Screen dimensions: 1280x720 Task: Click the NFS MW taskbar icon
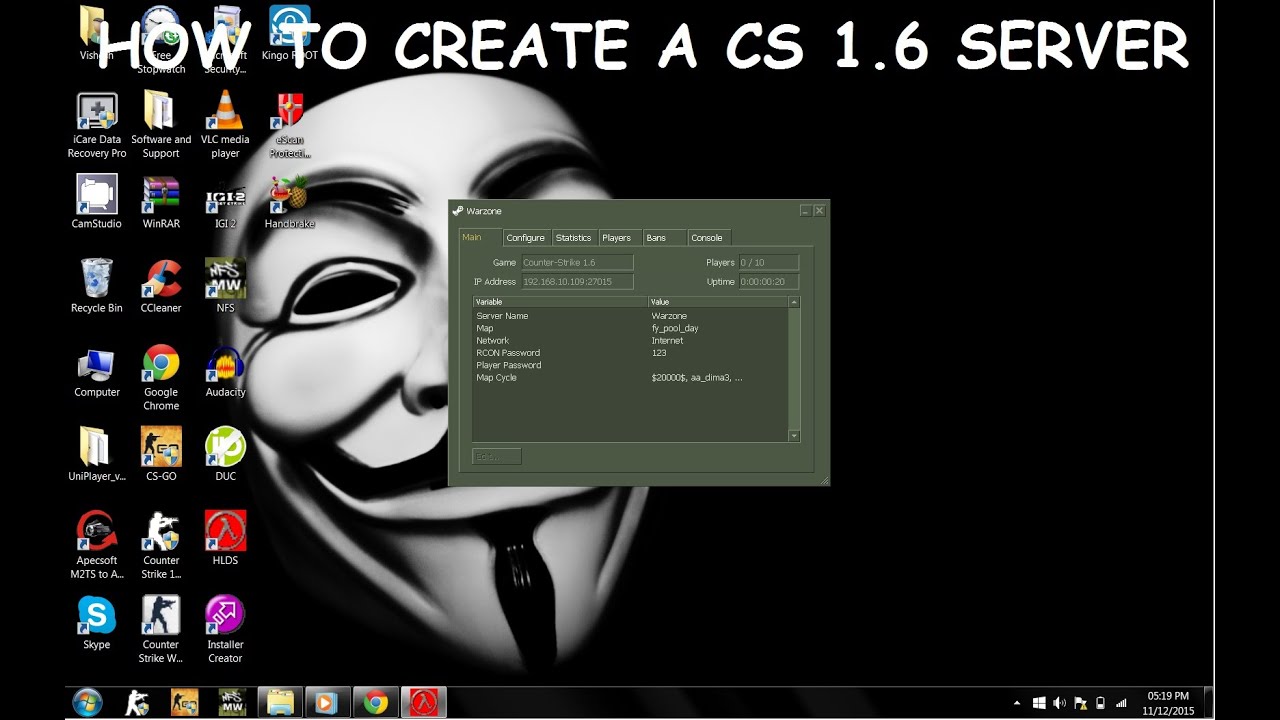point(232,703)
